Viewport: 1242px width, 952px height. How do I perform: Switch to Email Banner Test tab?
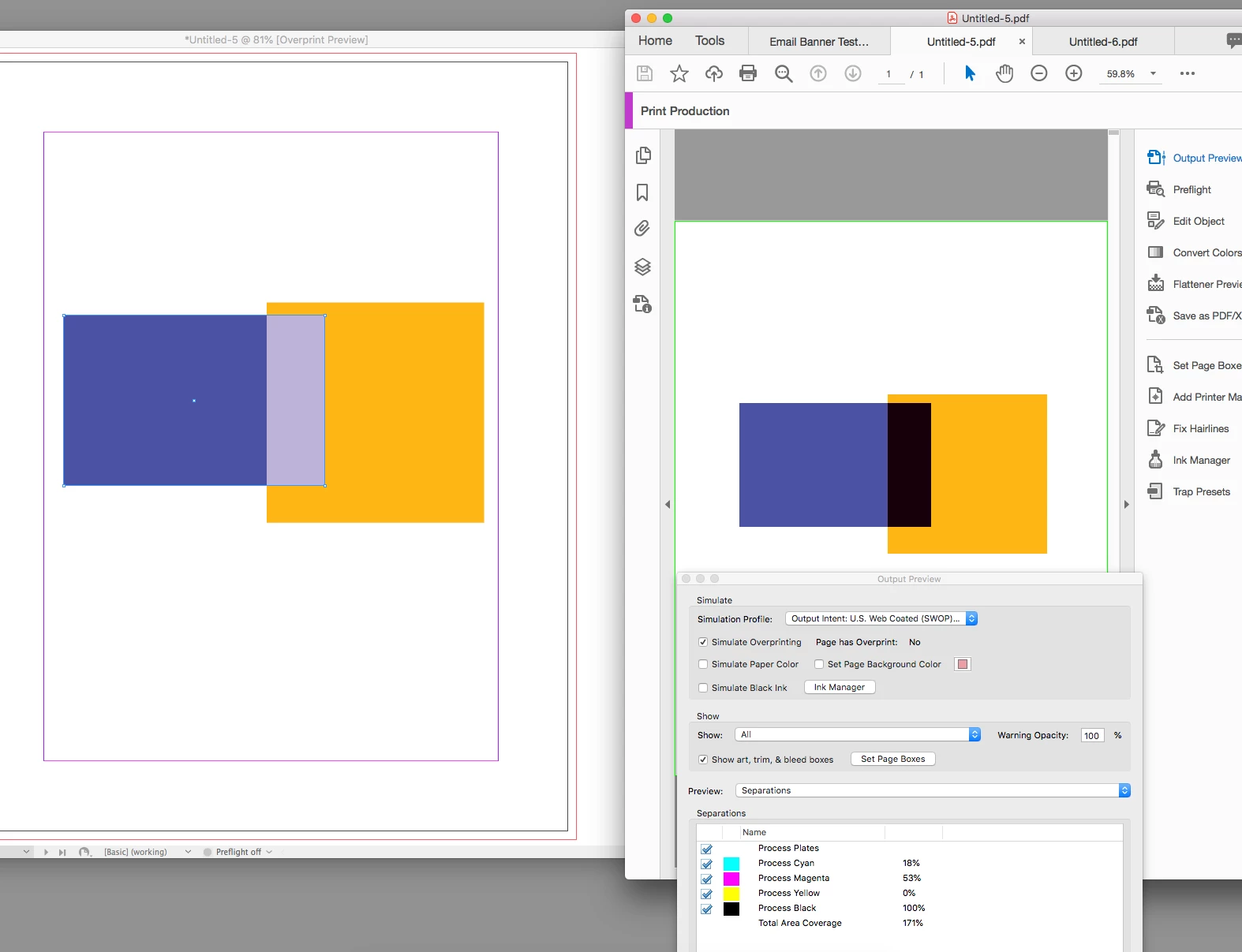819,41
